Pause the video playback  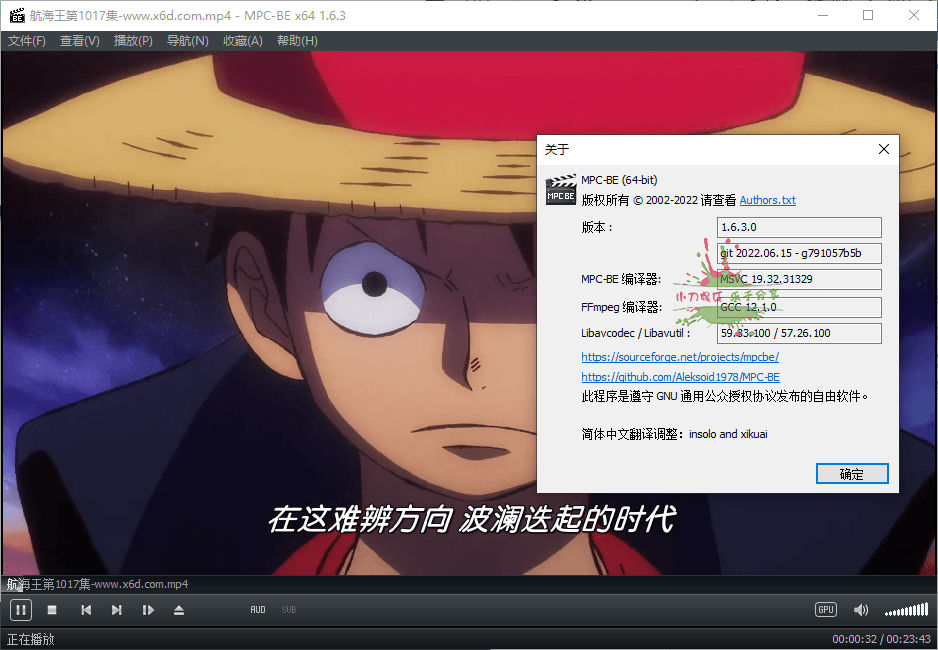tap(20, 609)
